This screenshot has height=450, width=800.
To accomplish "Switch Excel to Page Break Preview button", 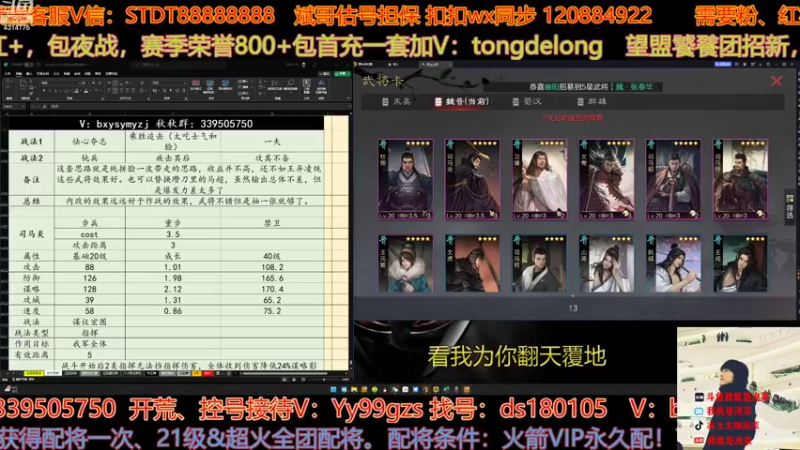I will [303, 379].
